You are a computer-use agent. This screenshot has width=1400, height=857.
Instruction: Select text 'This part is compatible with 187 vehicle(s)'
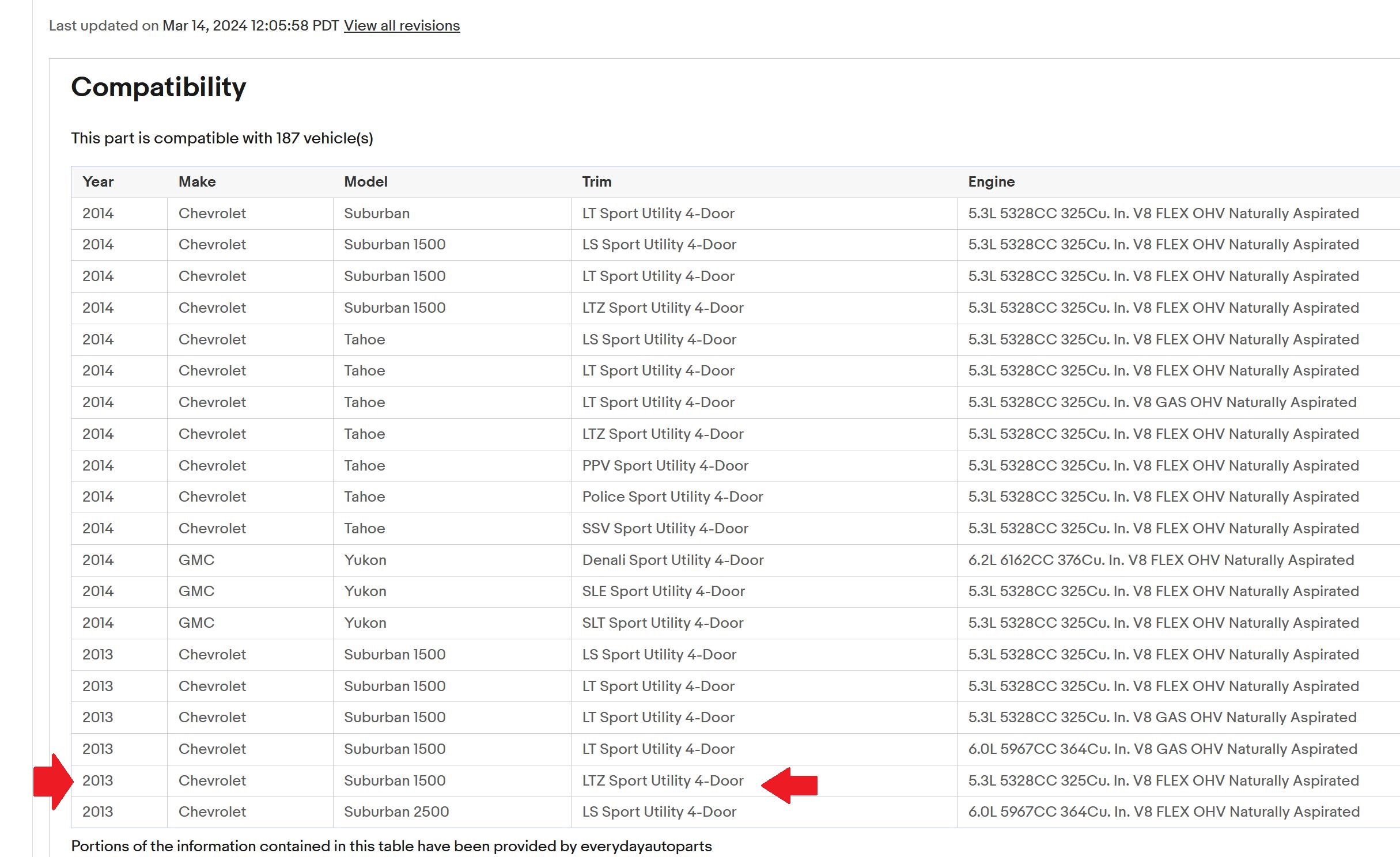(x=222, y=138)
